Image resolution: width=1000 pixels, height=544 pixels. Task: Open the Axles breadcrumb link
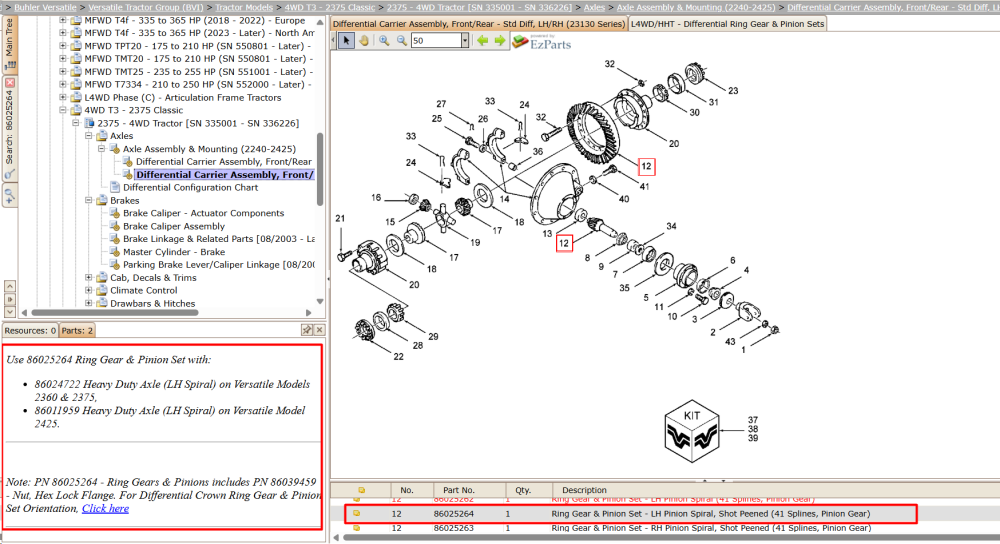594,7
